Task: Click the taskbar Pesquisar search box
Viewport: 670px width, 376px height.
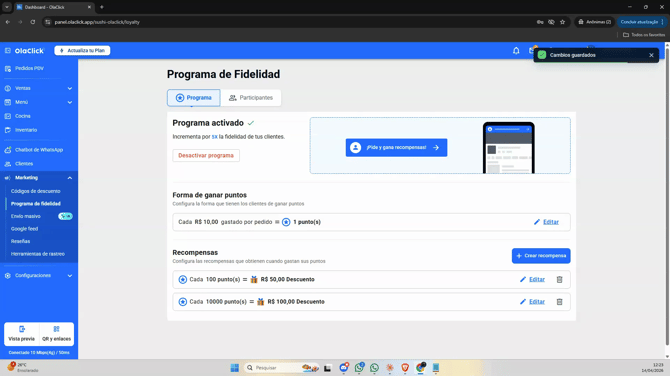Action: coord(280,368)
